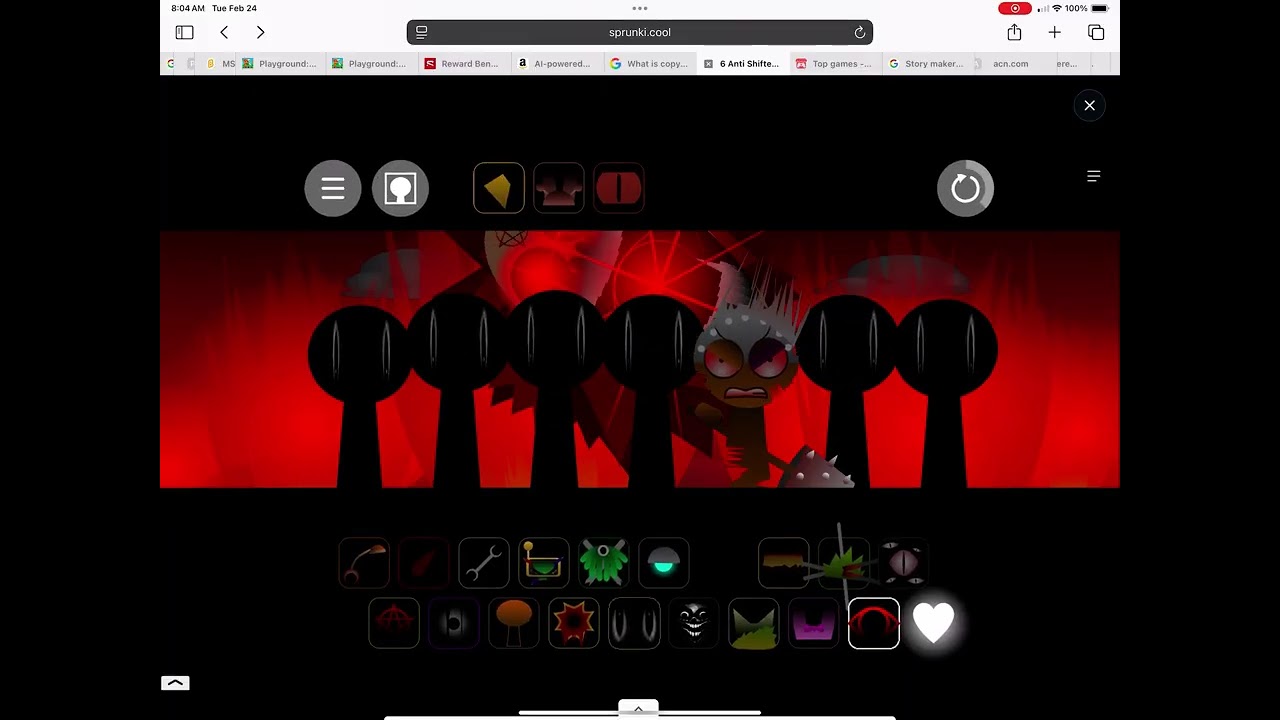Screen dimensions: 1280x720
Task: Open the Safari share sheet
Action: click(1014, 32)
